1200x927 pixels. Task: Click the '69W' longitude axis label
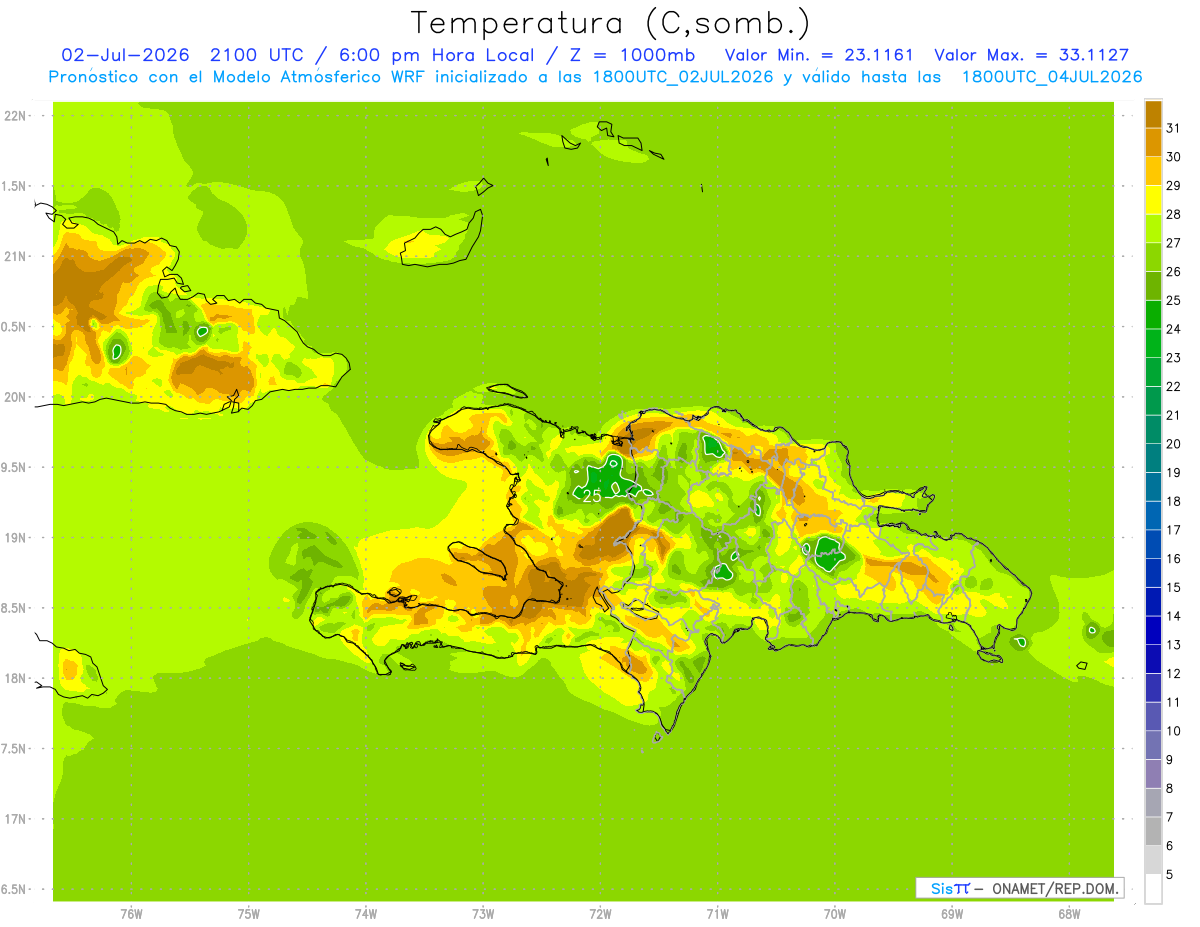click(952, 914)
